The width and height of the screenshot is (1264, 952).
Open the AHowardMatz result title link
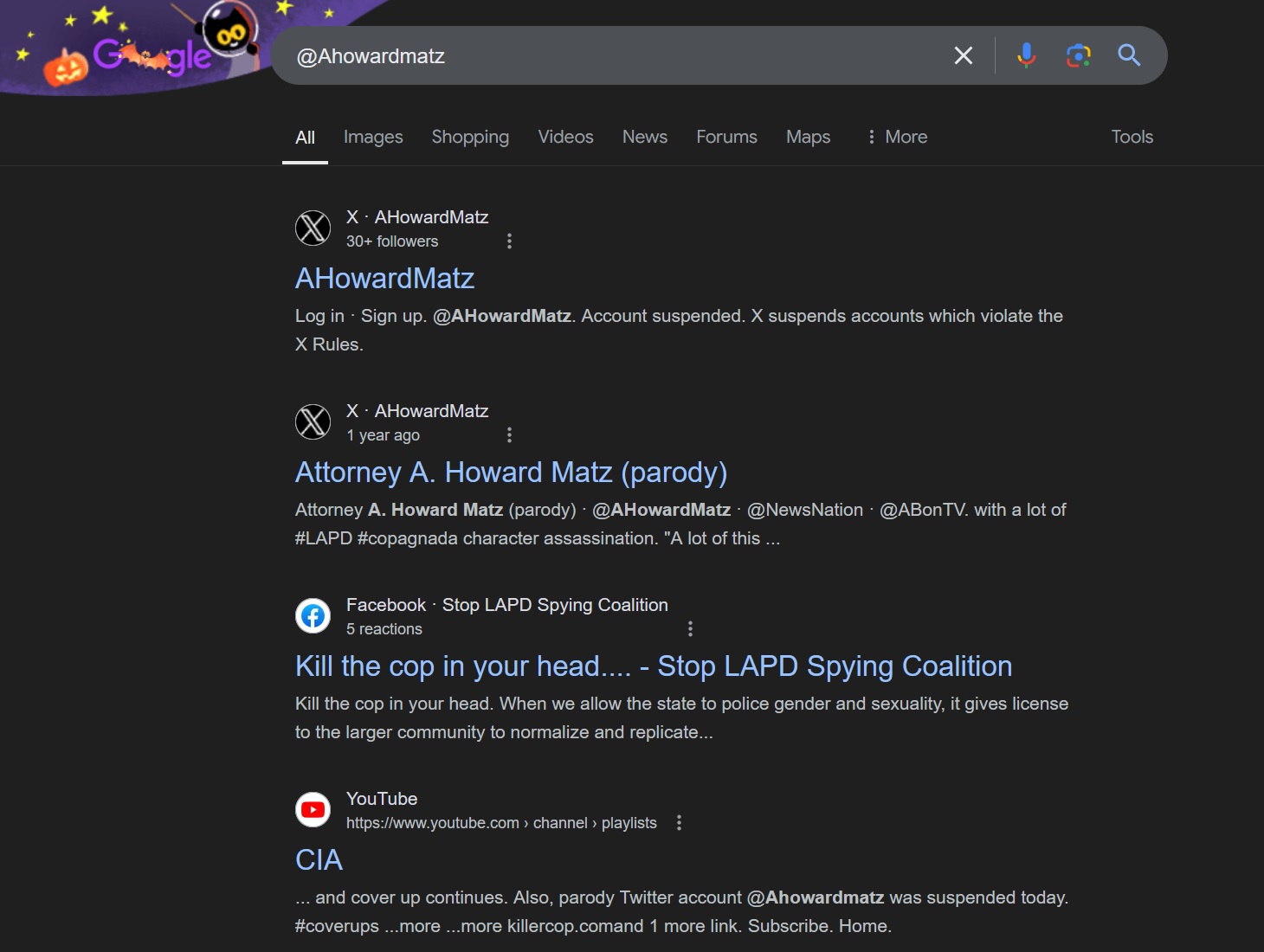[x=384, y=278]
